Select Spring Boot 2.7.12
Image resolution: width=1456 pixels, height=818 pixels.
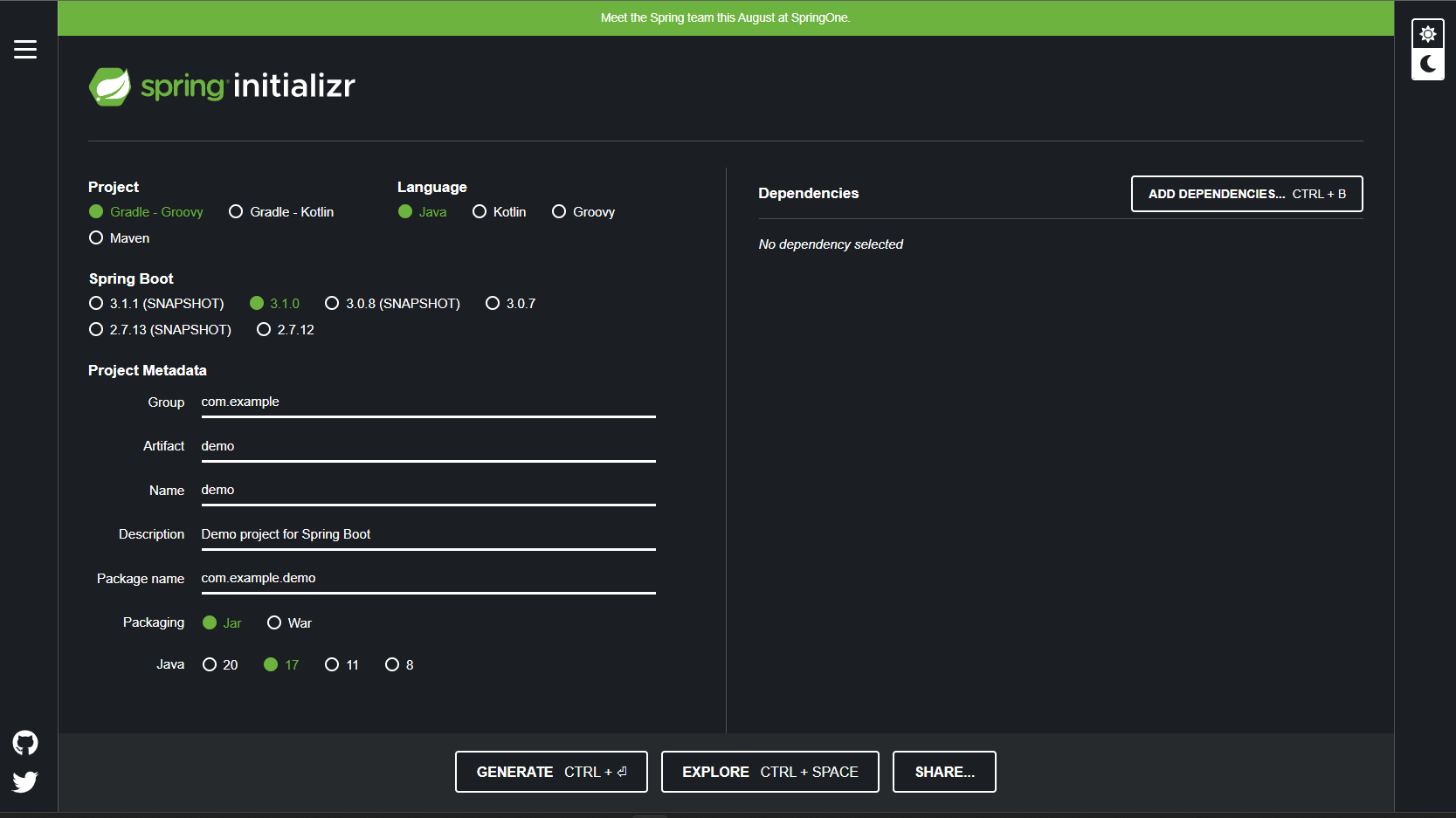[x=285, y=329]
